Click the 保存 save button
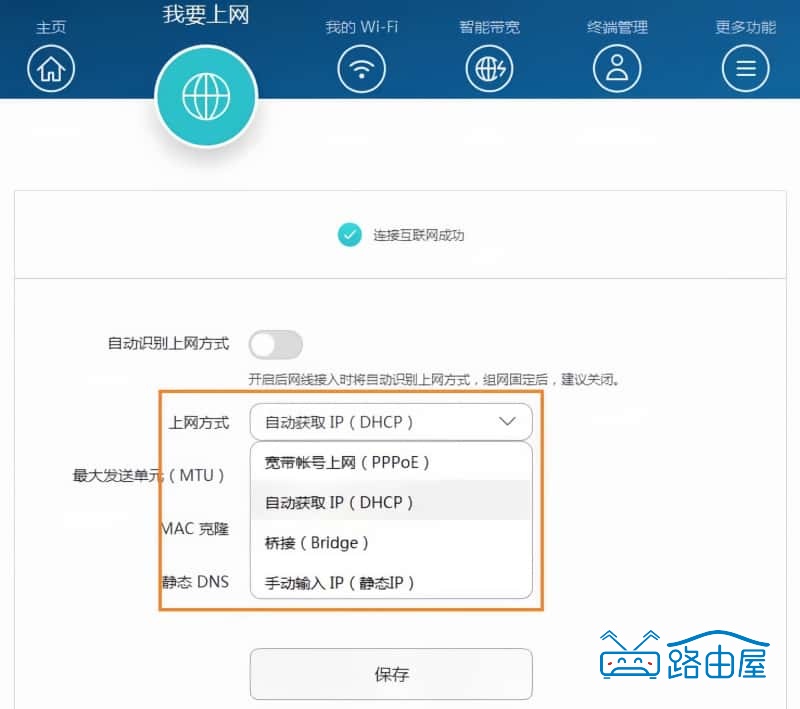 coord(391,674)
